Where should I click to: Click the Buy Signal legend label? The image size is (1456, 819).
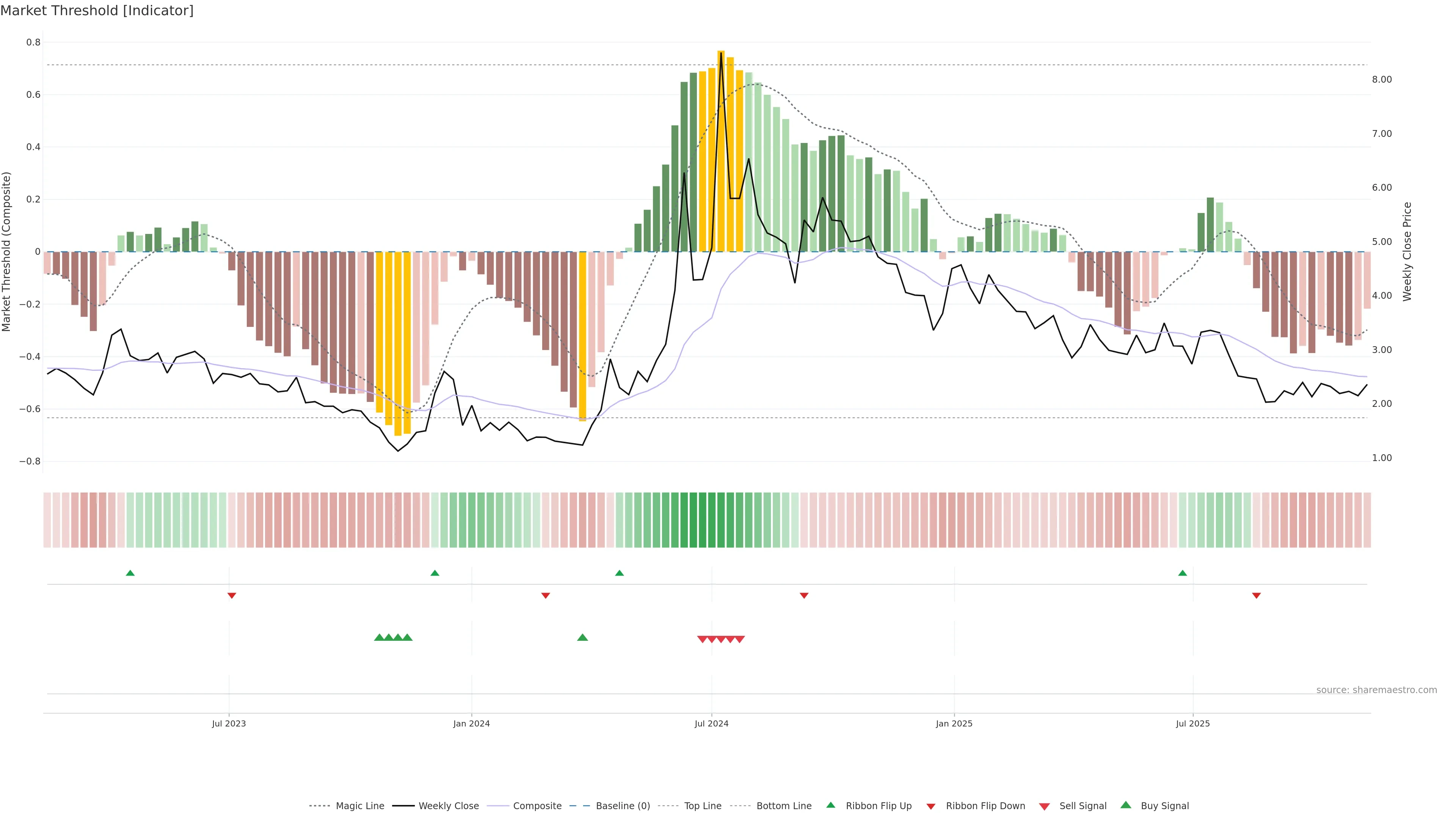[x=1164, y=806]
